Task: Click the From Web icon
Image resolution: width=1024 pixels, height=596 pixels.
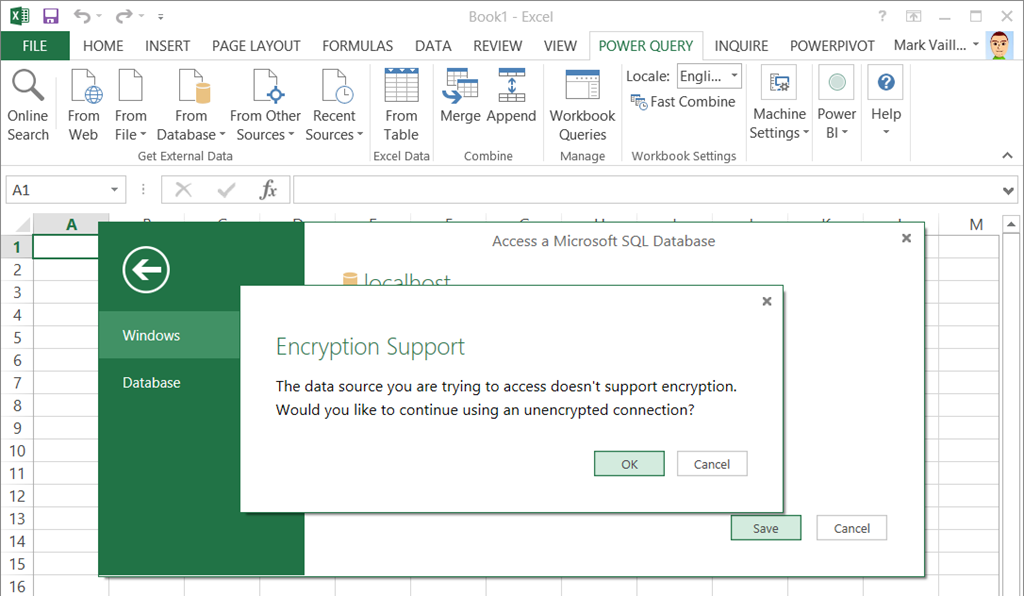Action: (x=84, y=88)
